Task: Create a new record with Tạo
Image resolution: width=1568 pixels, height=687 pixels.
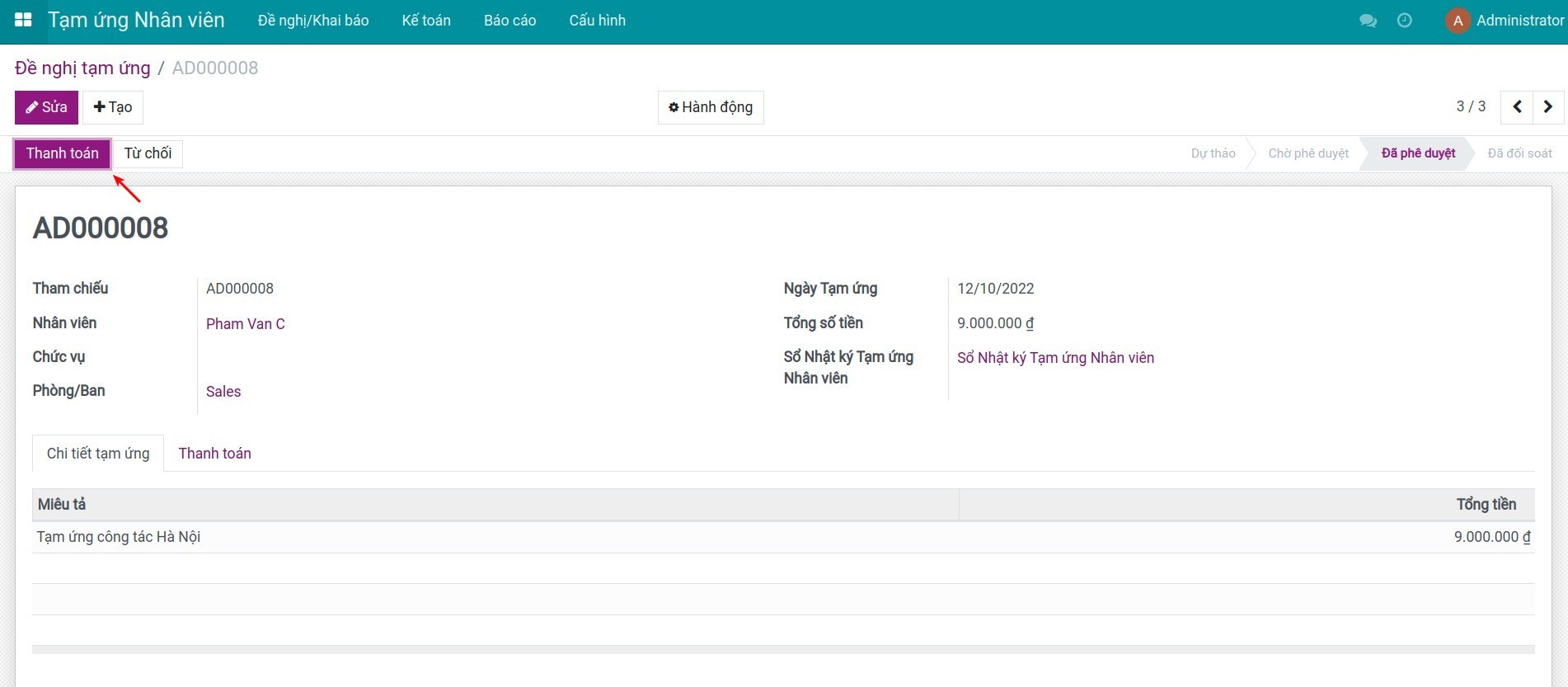Action: (113, 107)
